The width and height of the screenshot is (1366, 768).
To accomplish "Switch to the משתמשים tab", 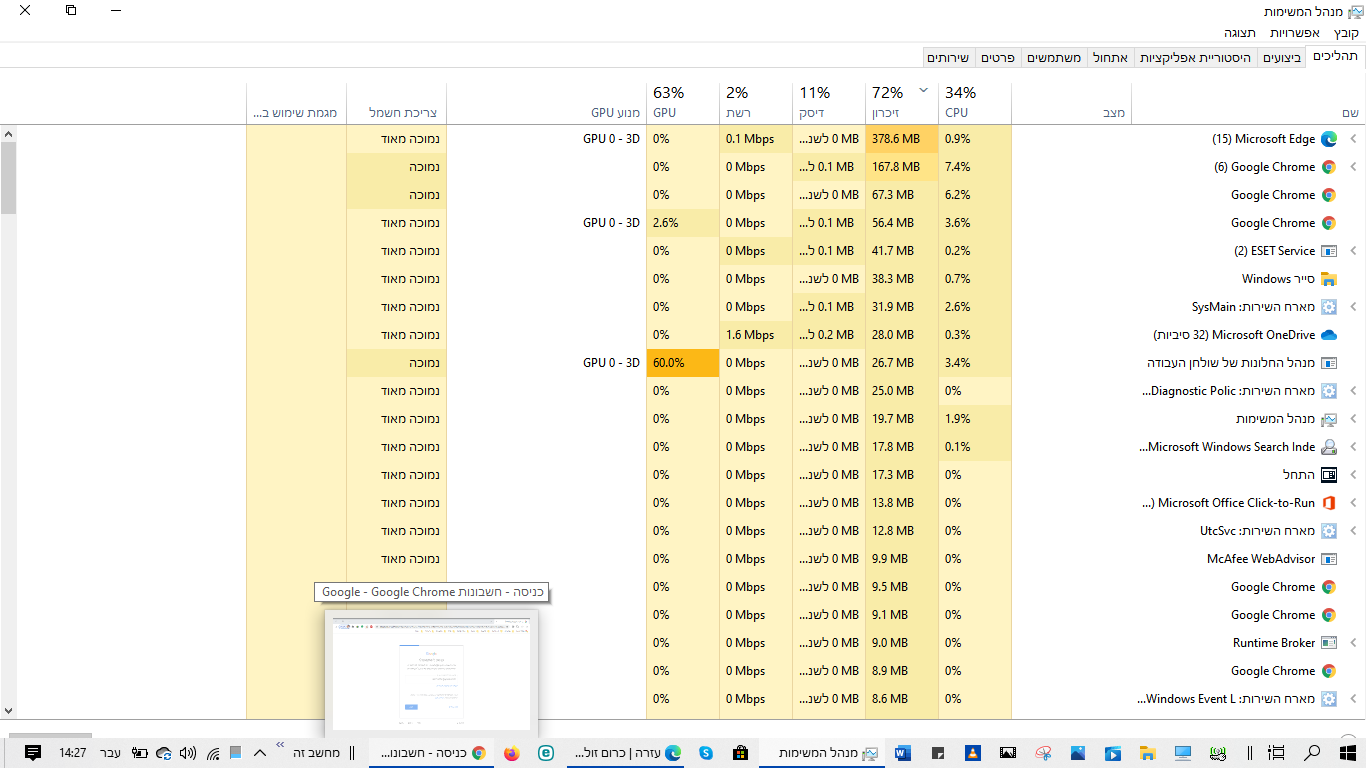I will coord(1054,58).
